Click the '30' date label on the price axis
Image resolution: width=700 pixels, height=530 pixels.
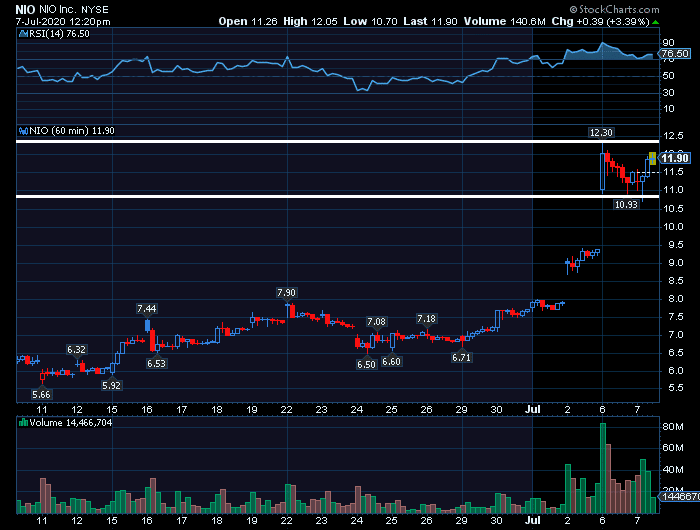(x=496, y=409)
